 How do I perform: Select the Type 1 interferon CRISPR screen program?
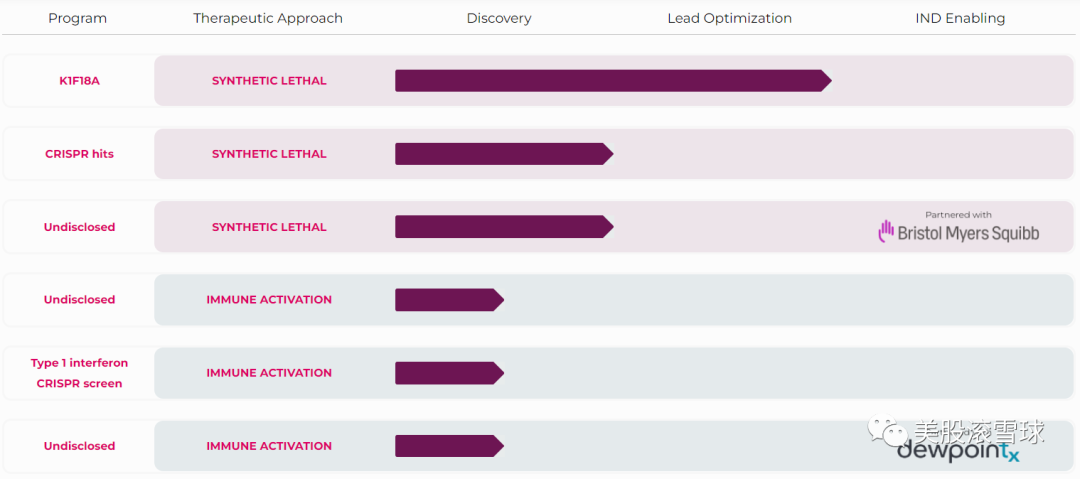click(79, 373)
